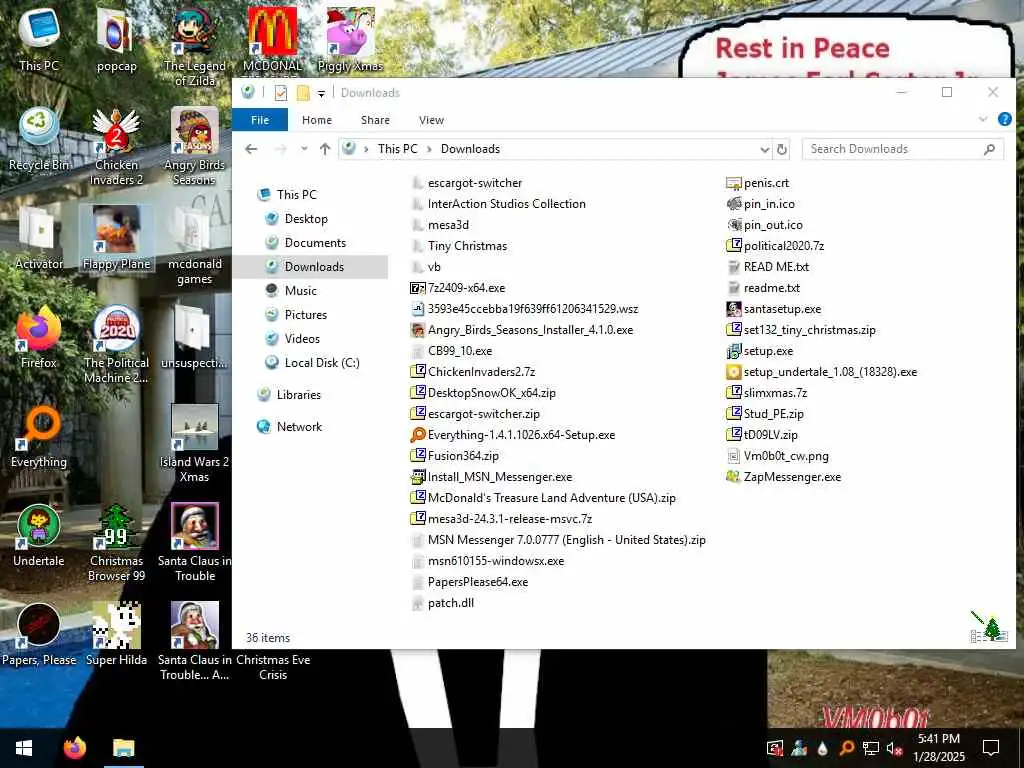Select Pictures in the navigation pane
Image resolution: width=1024 pixels, height=768 pixels.
click(305, 315)
